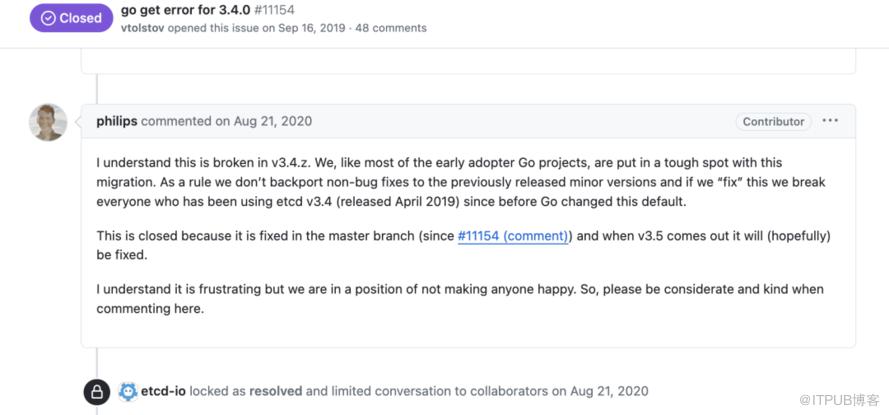The image size is (889, 415).
Task: Click issue number #11154 beside the title
Action: pyautogui.click(x=274, y=10)
